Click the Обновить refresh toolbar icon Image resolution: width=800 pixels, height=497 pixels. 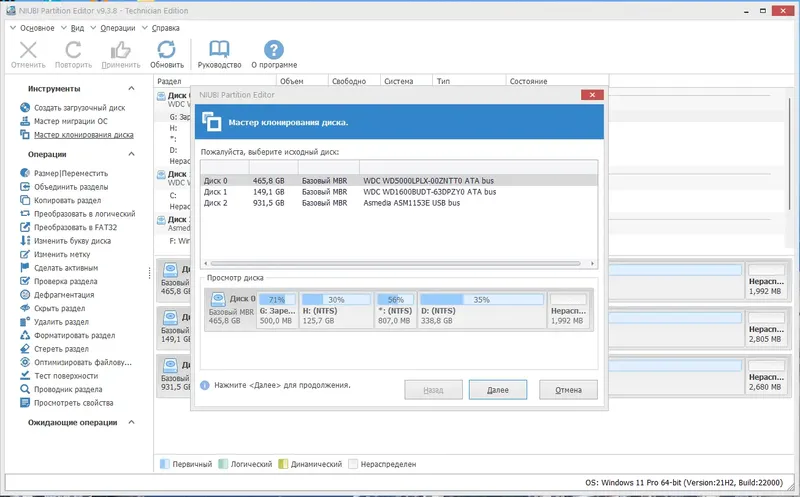166,51
